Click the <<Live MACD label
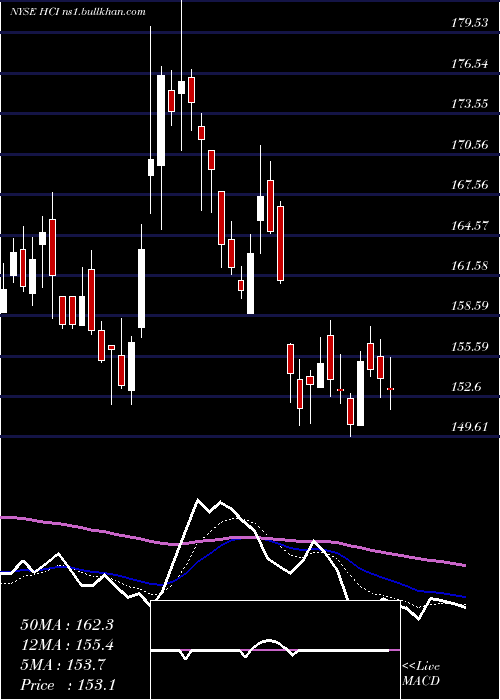This screenshot has width=500, height=700. pos(421,674)
